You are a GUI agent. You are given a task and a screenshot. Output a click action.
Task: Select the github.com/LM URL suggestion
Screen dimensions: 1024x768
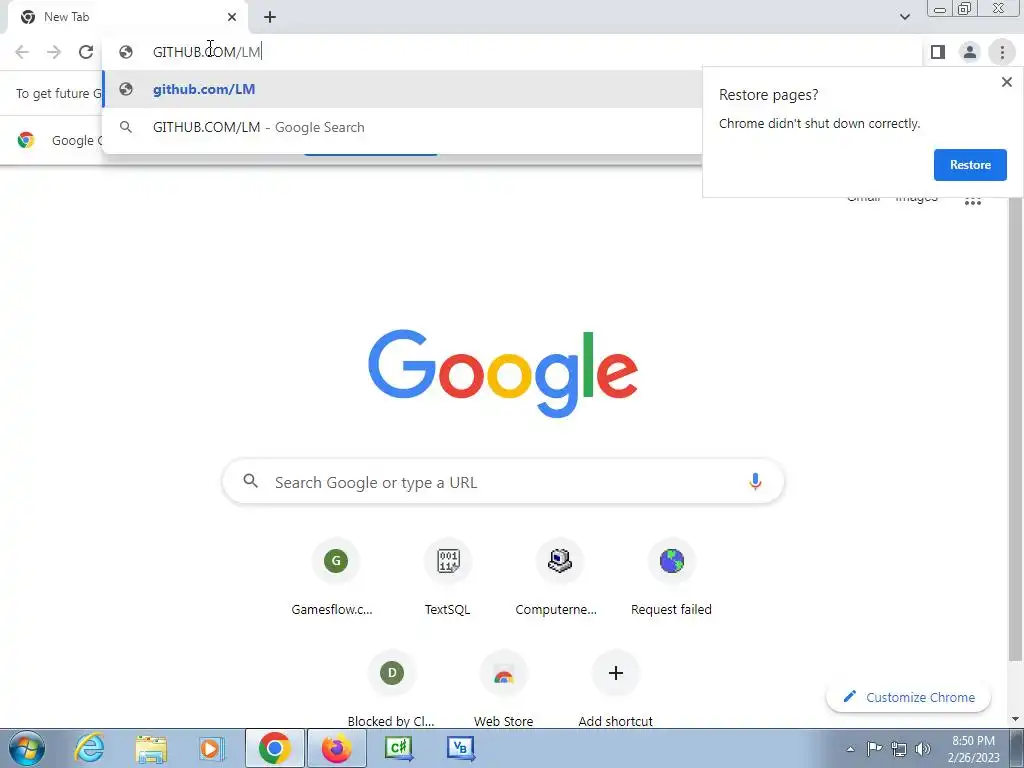pos(402,89)
